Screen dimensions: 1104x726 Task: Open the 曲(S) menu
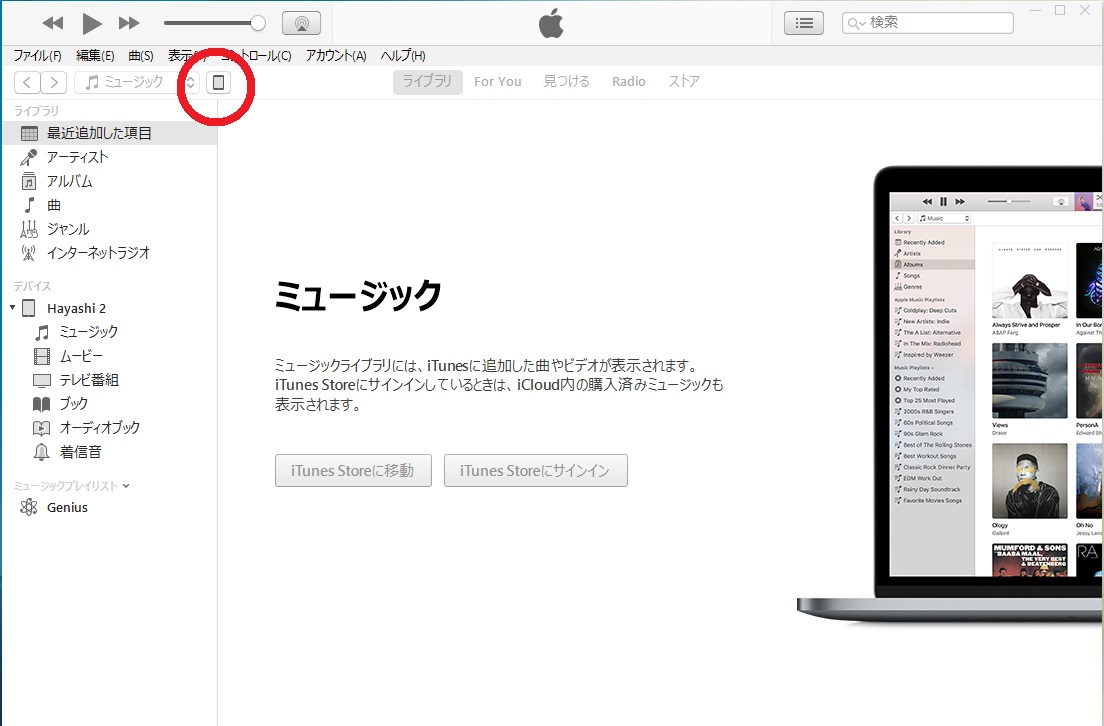click(x=141, y=56)
